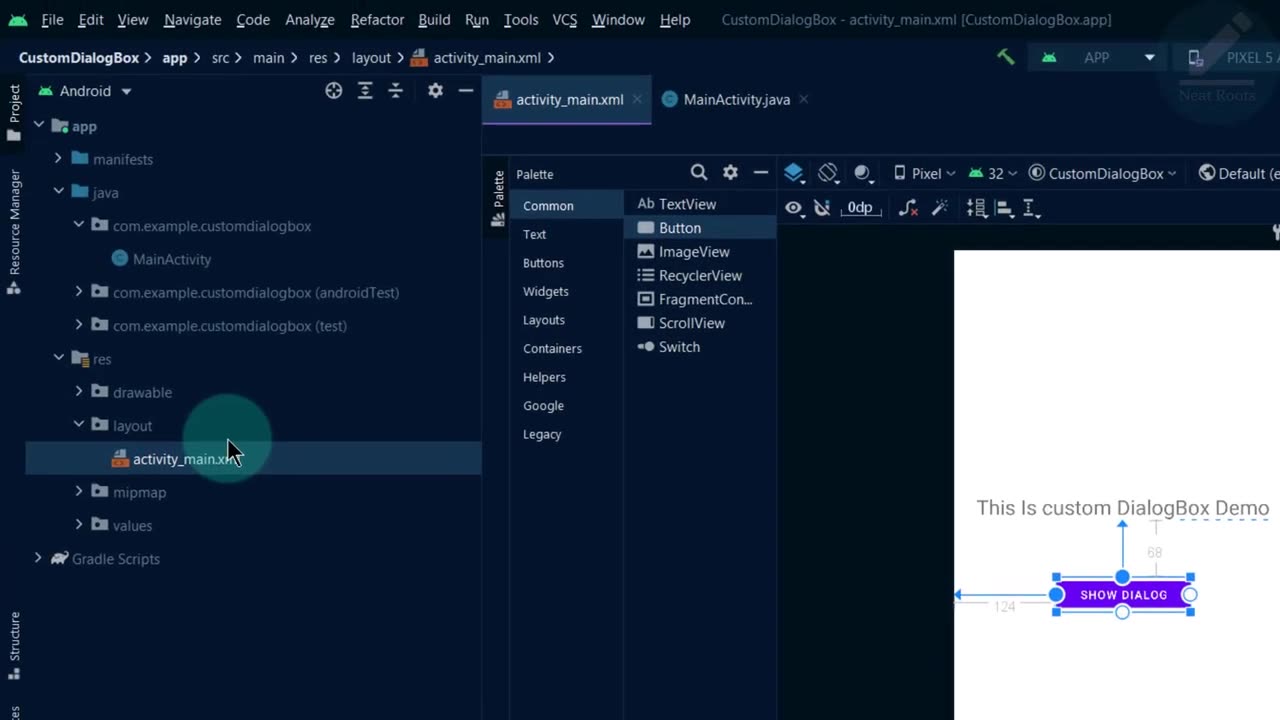
Task: Select Legacy palette category
Action: [x=542, y=434]
